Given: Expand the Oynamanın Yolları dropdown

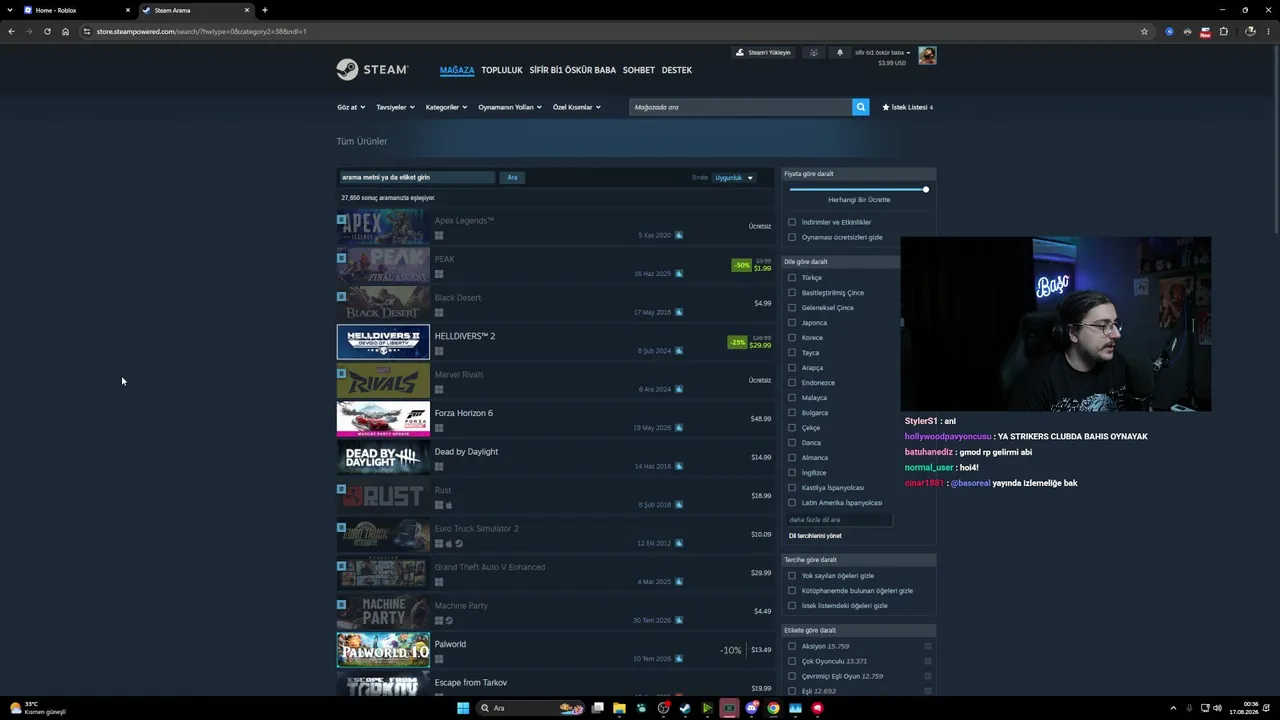Looking at the screenshot, I should pos(510,107).
